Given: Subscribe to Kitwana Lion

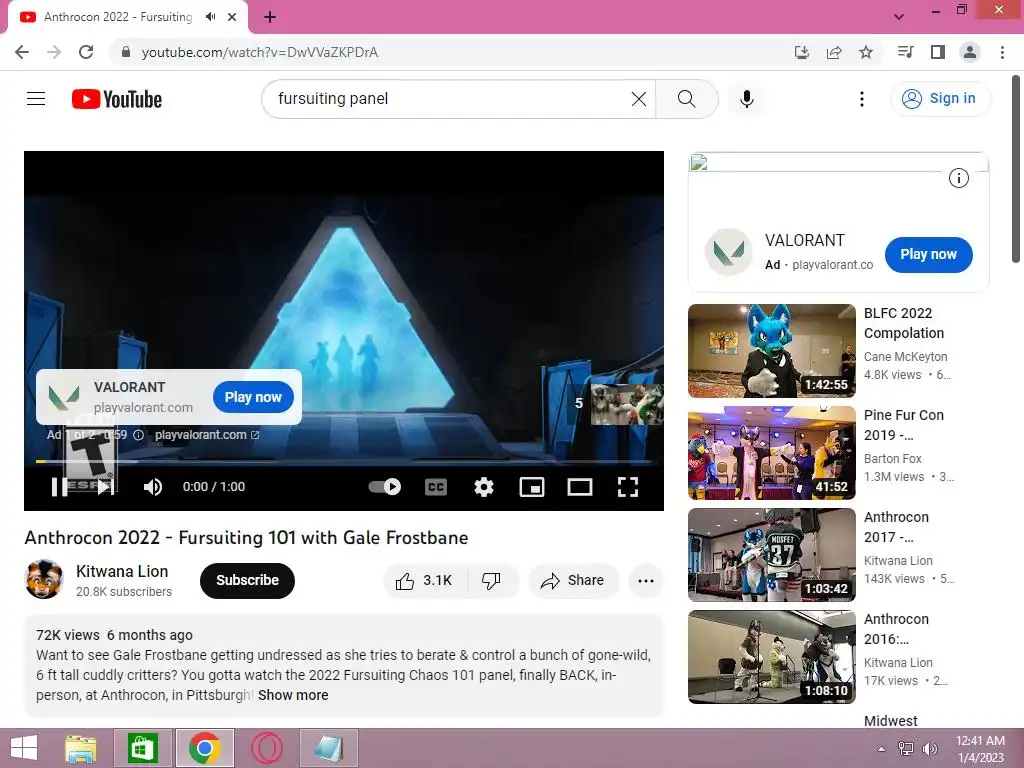Looking at the screenshot, I should tap(248, 581).
